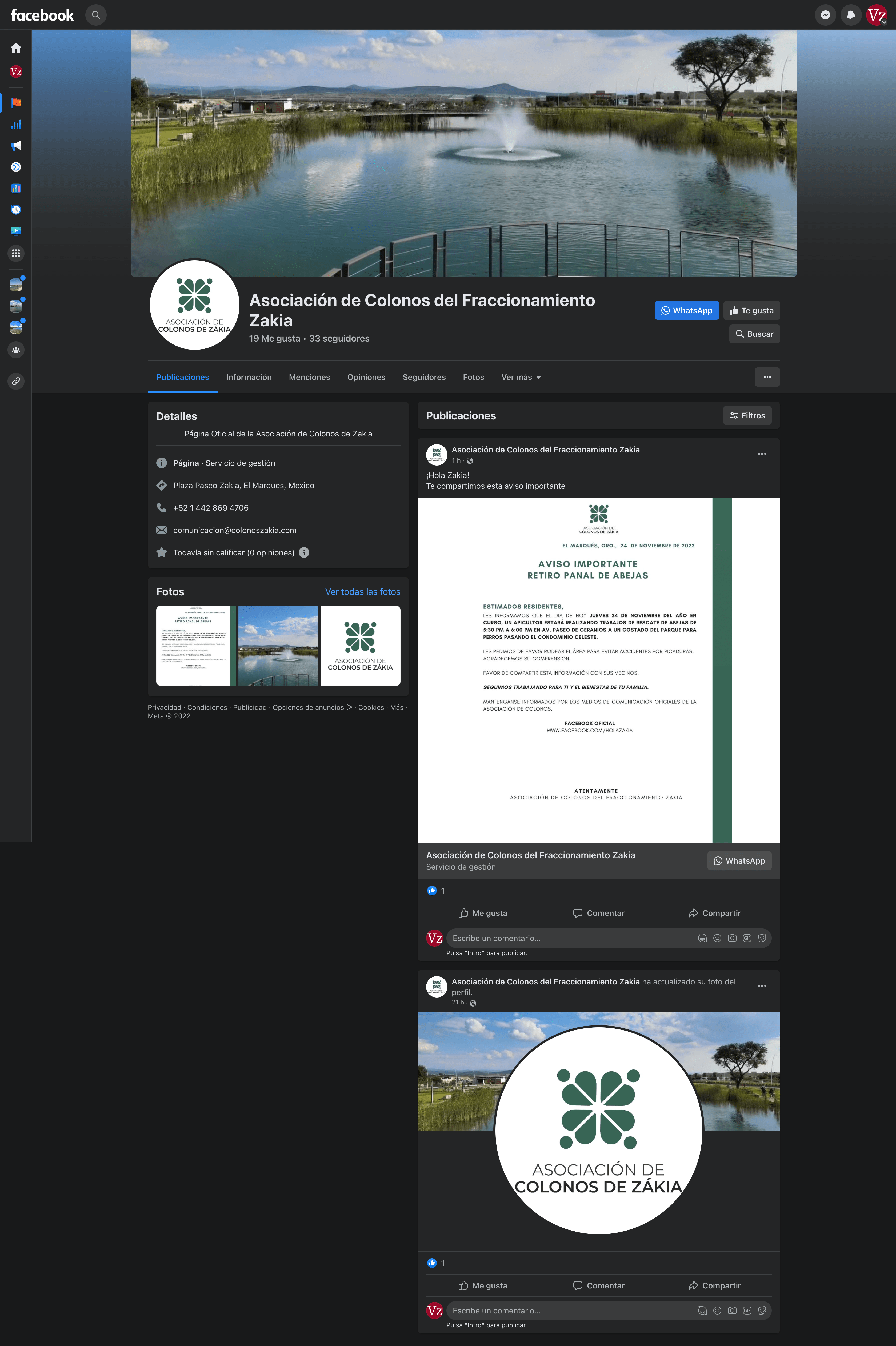896x1346 pixels.
Task: Click Compartir on the aviso post
Action: 714,913
